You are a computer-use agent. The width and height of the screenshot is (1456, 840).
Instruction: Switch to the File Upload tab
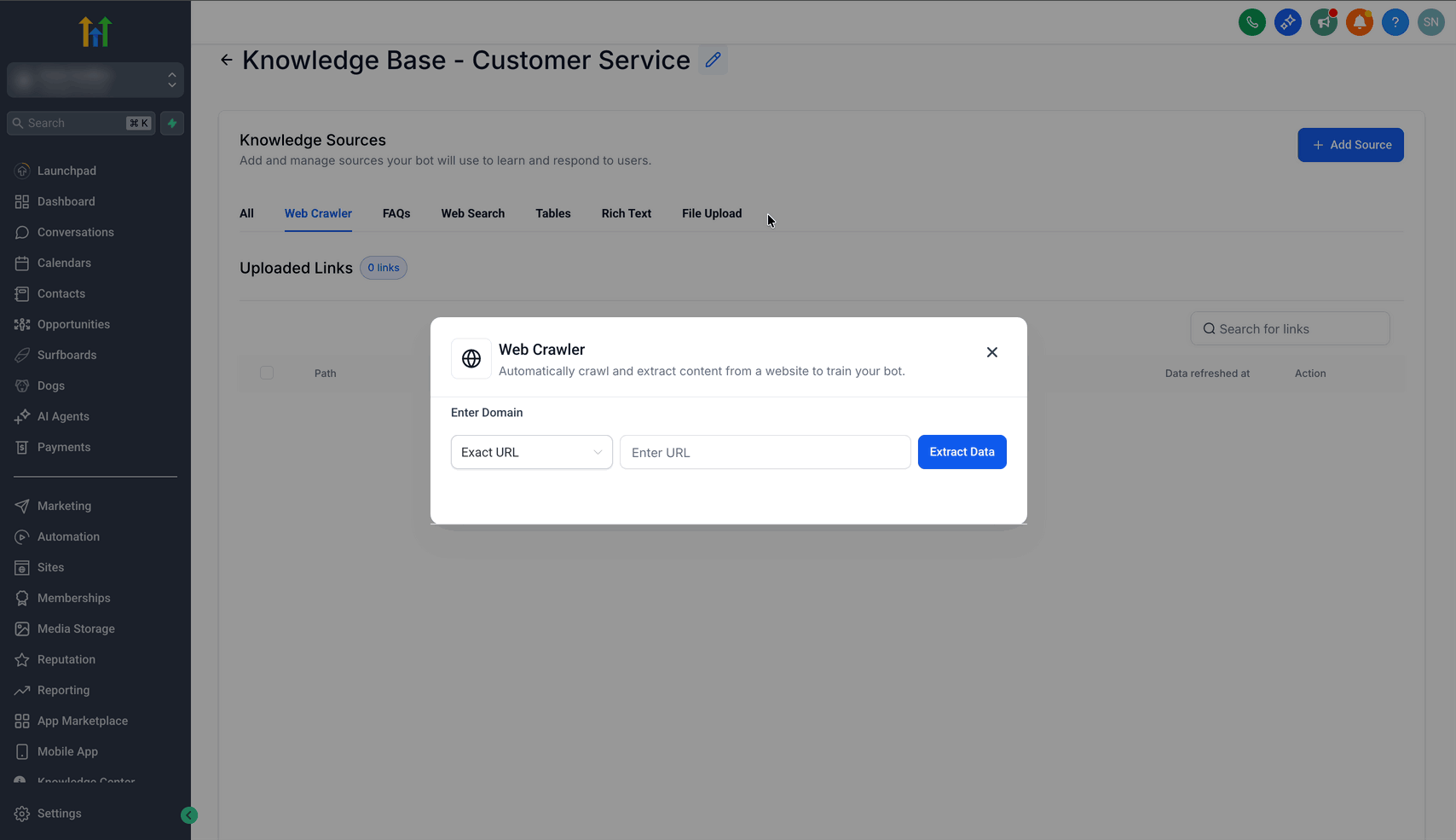711,213
